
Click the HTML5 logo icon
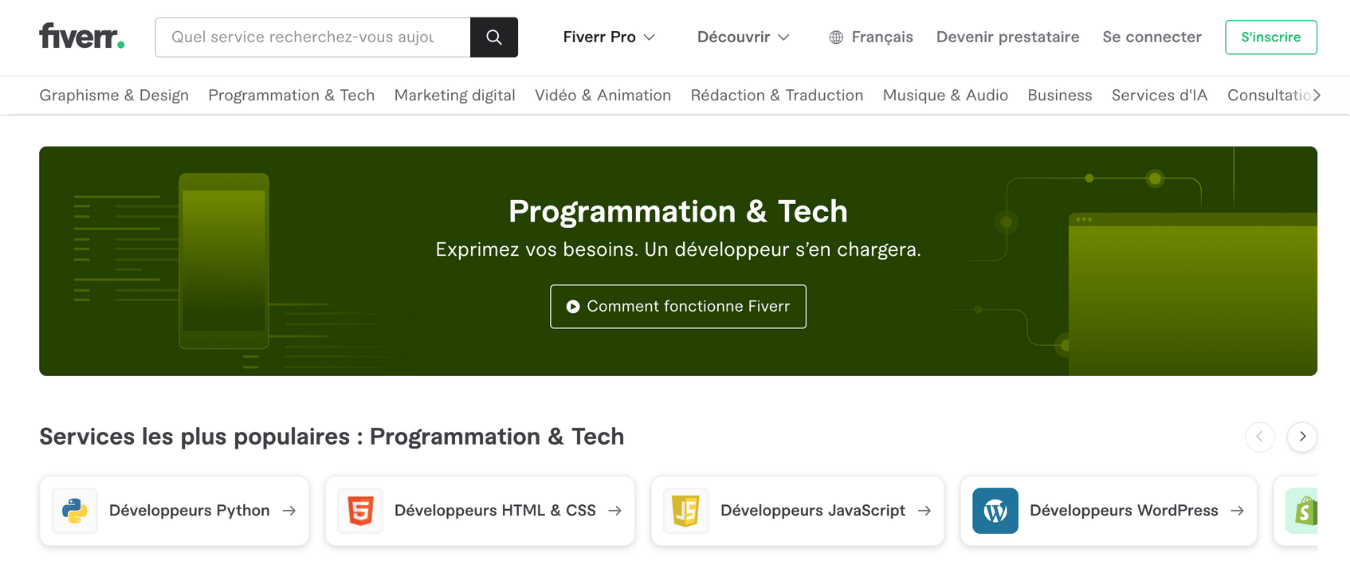(x=360, y=511)
